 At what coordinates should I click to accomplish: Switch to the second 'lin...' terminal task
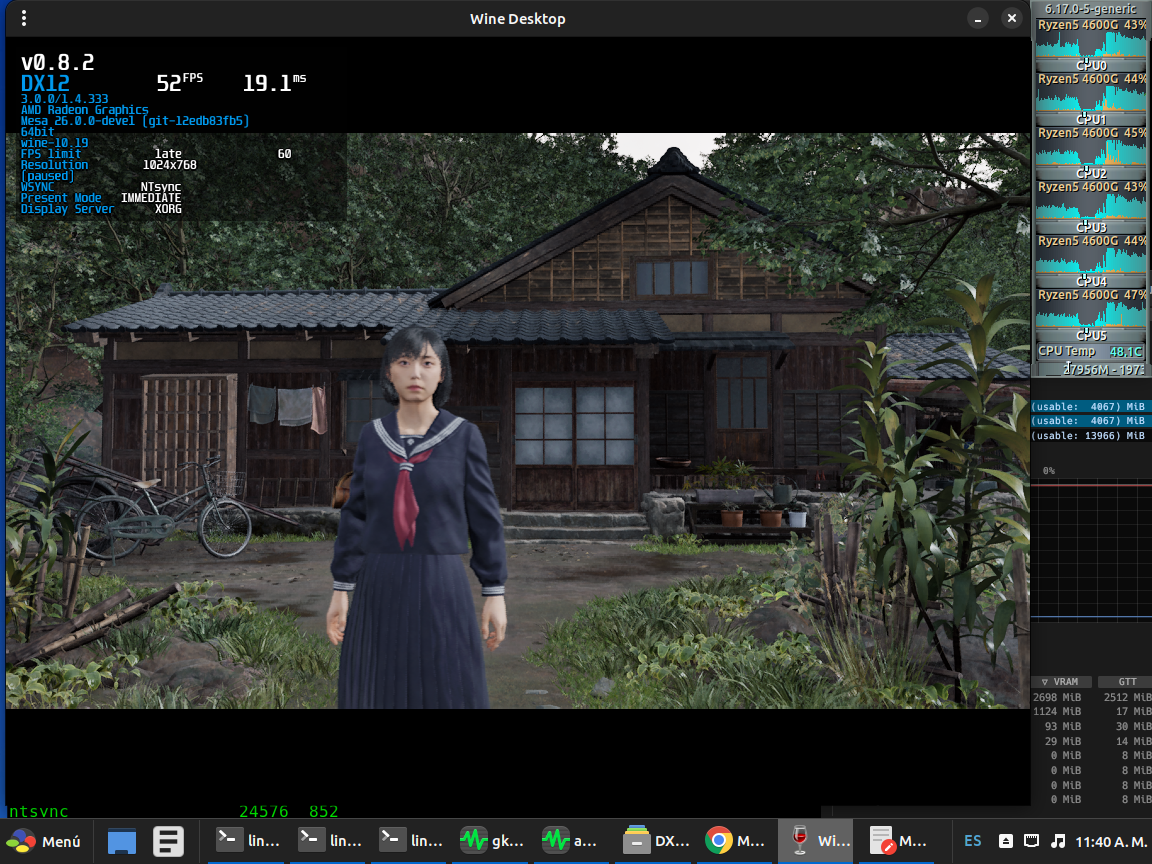click(330, 840)
